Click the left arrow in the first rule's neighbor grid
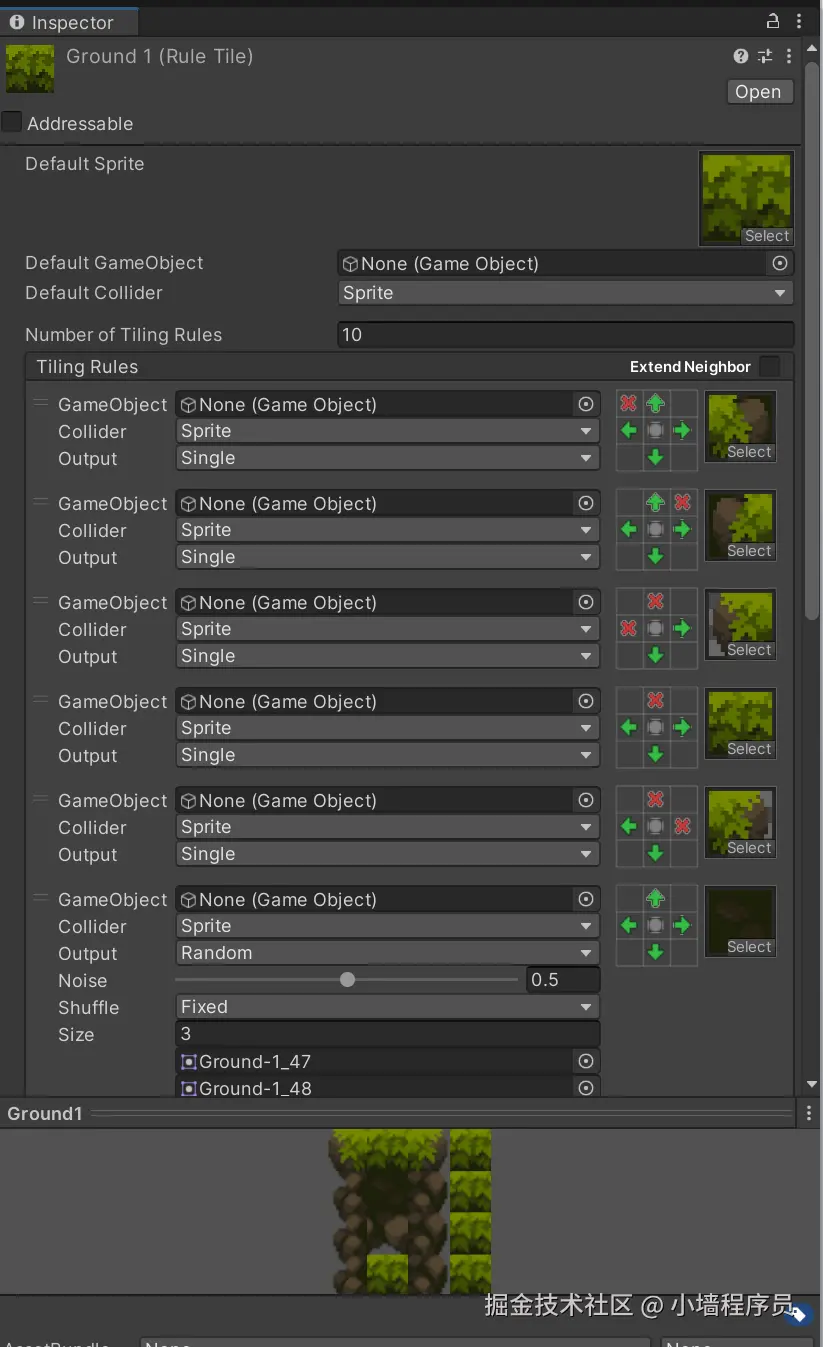 coord(628,431)
